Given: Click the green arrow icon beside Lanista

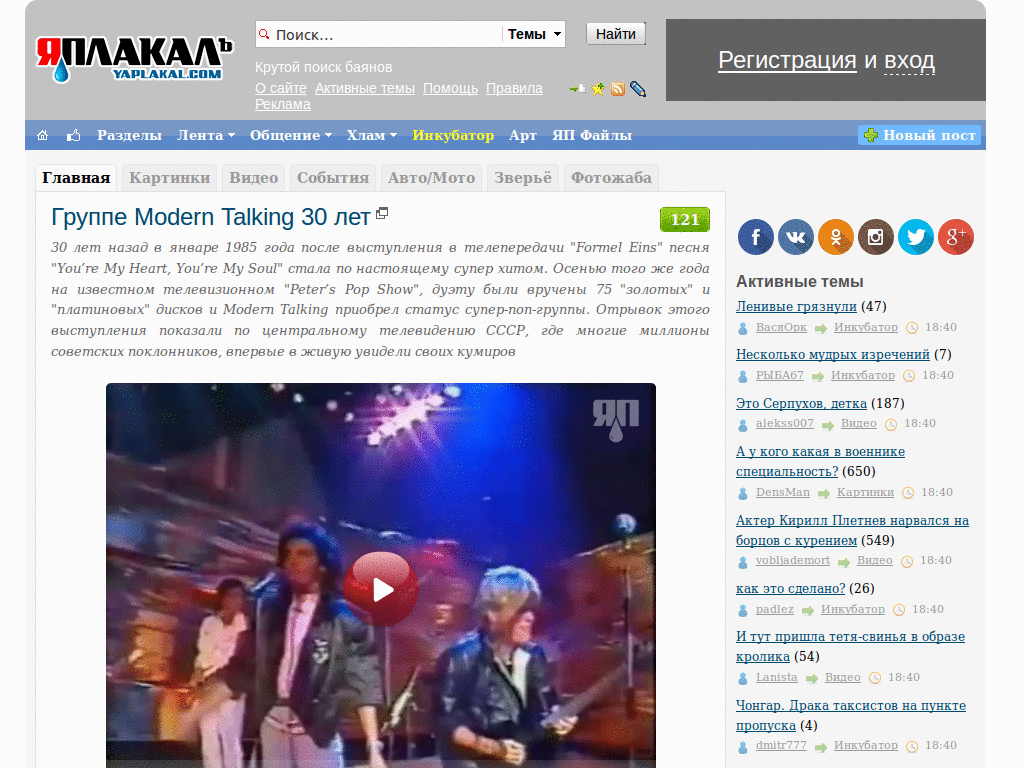Looking at the screenshot, I should click(812, 679).
